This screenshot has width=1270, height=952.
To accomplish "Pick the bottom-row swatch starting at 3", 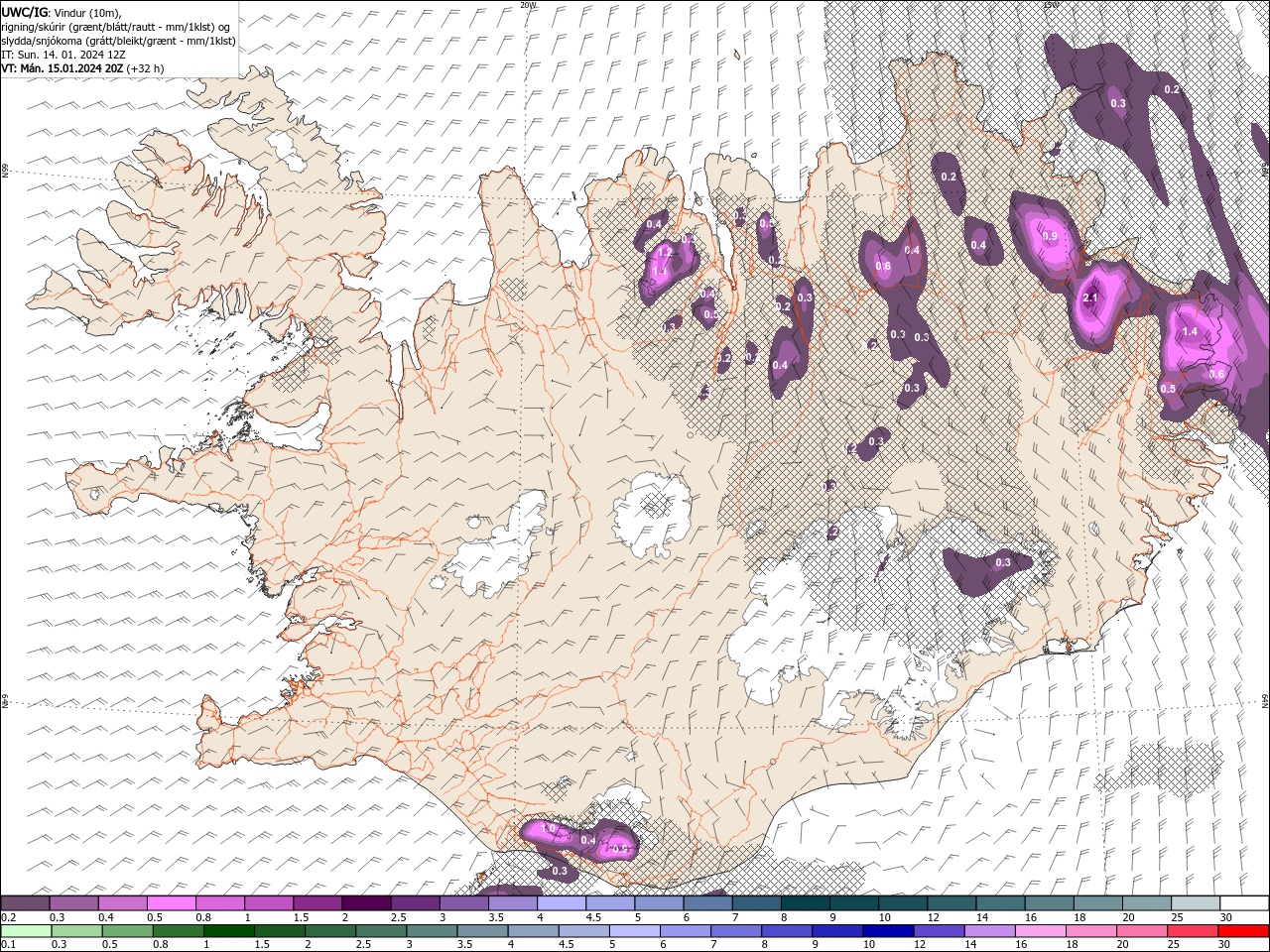I will tap(432, 931).
